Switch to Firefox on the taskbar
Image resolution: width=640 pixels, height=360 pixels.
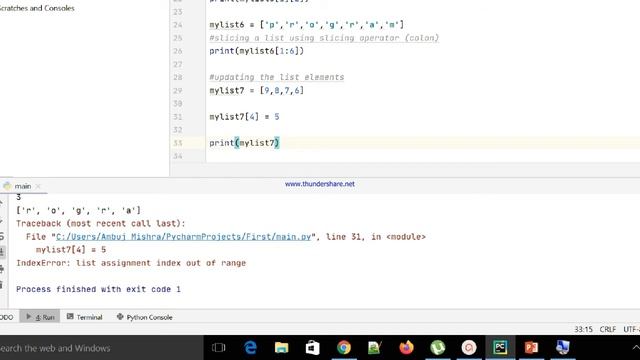point(406,347)
